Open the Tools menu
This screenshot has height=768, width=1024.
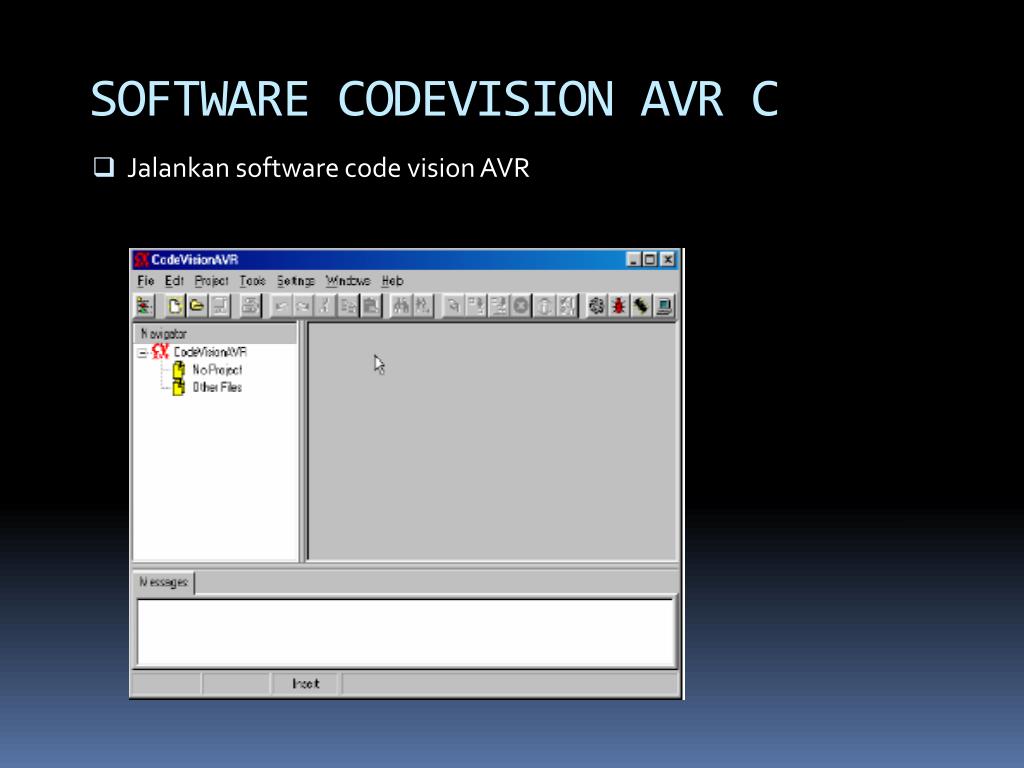[x=252, y=281]
